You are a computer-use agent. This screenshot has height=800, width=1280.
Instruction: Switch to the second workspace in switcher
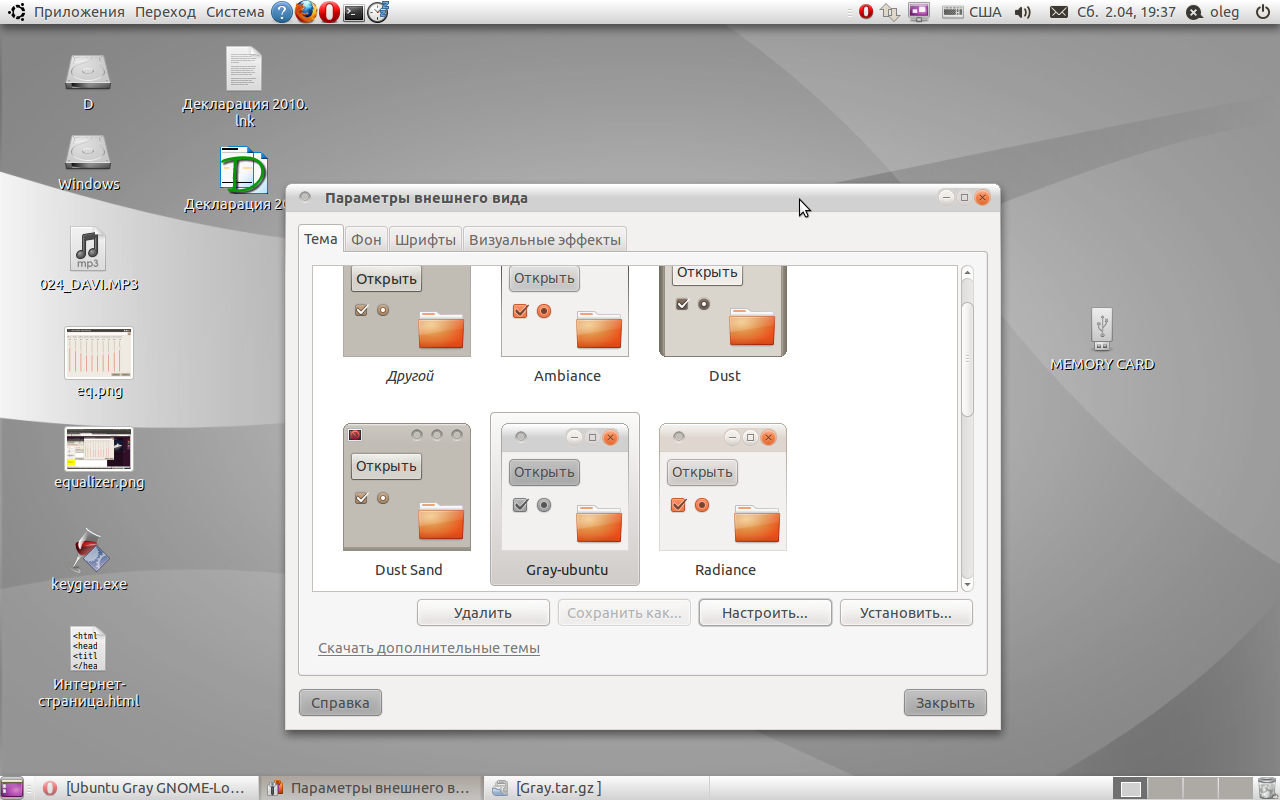tap(1165, 788)
